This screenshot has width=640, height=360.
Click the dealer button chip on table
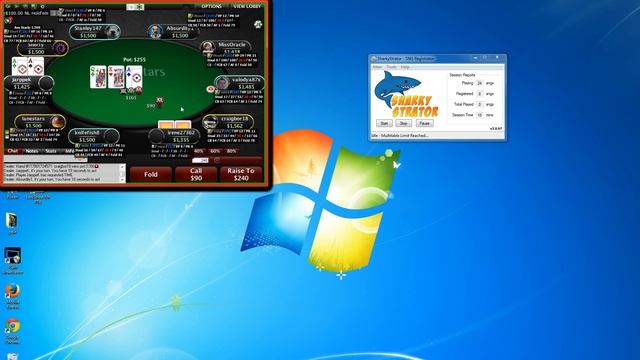click(211, 89)
